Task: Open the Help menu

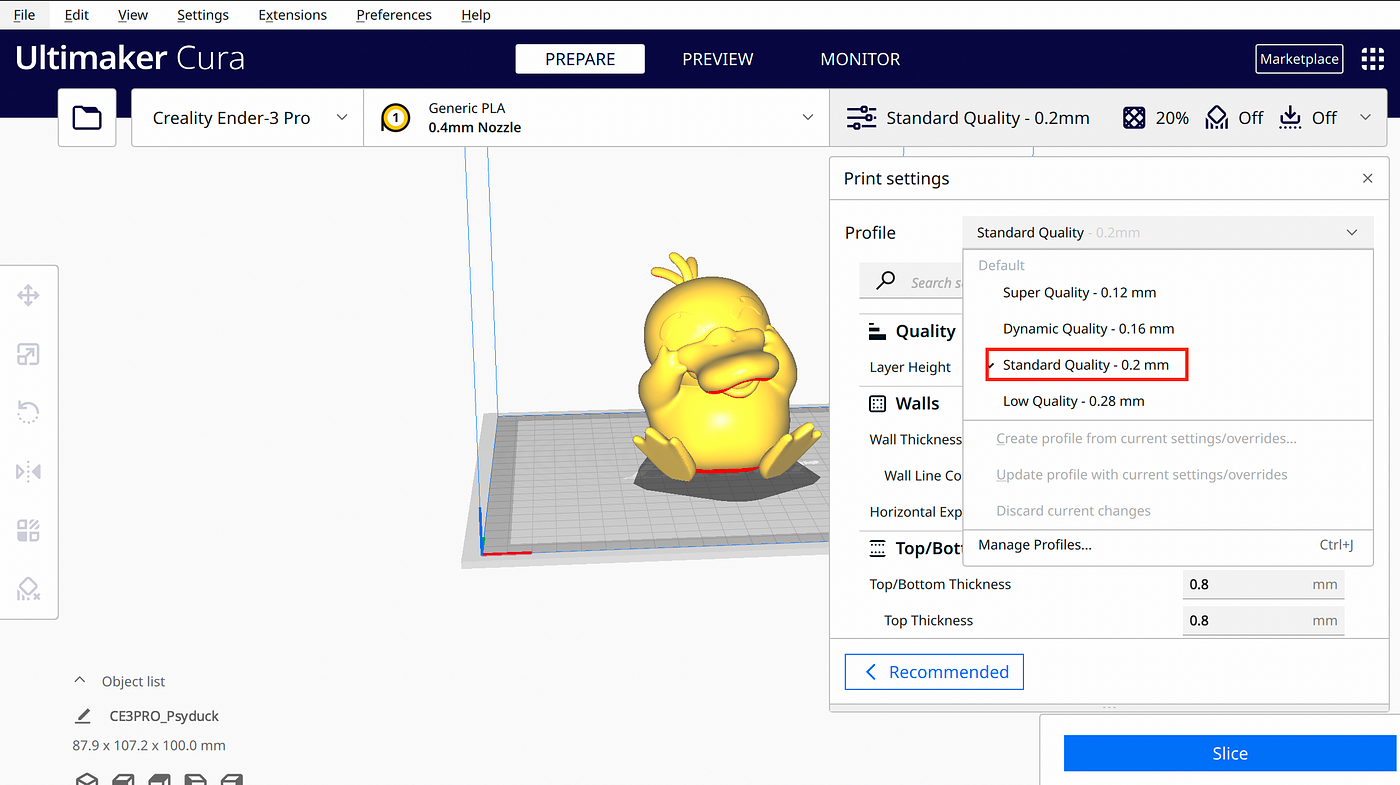Action: coord(476,15)
